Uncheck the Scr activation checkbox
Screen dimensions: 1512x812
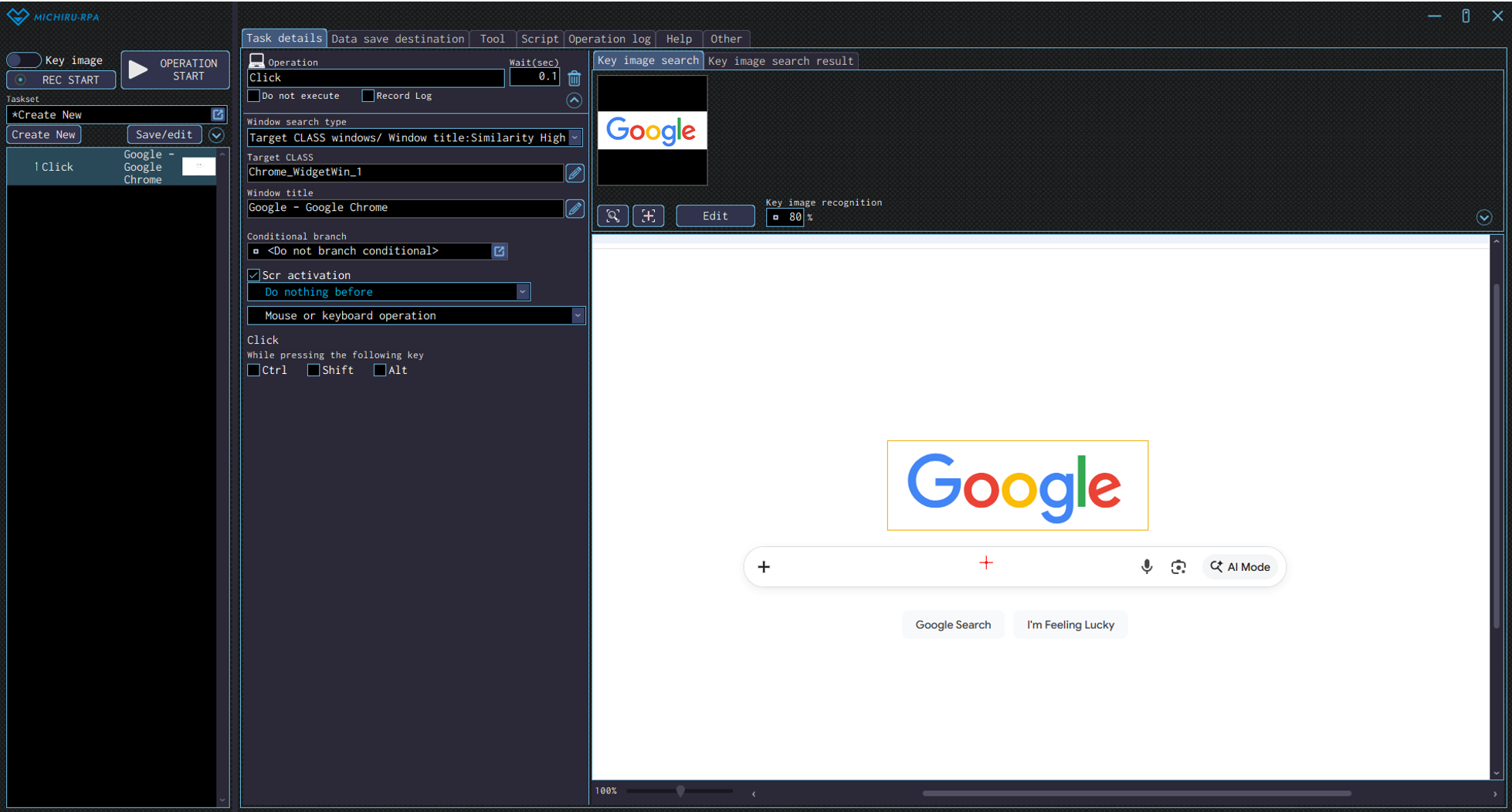253,275
